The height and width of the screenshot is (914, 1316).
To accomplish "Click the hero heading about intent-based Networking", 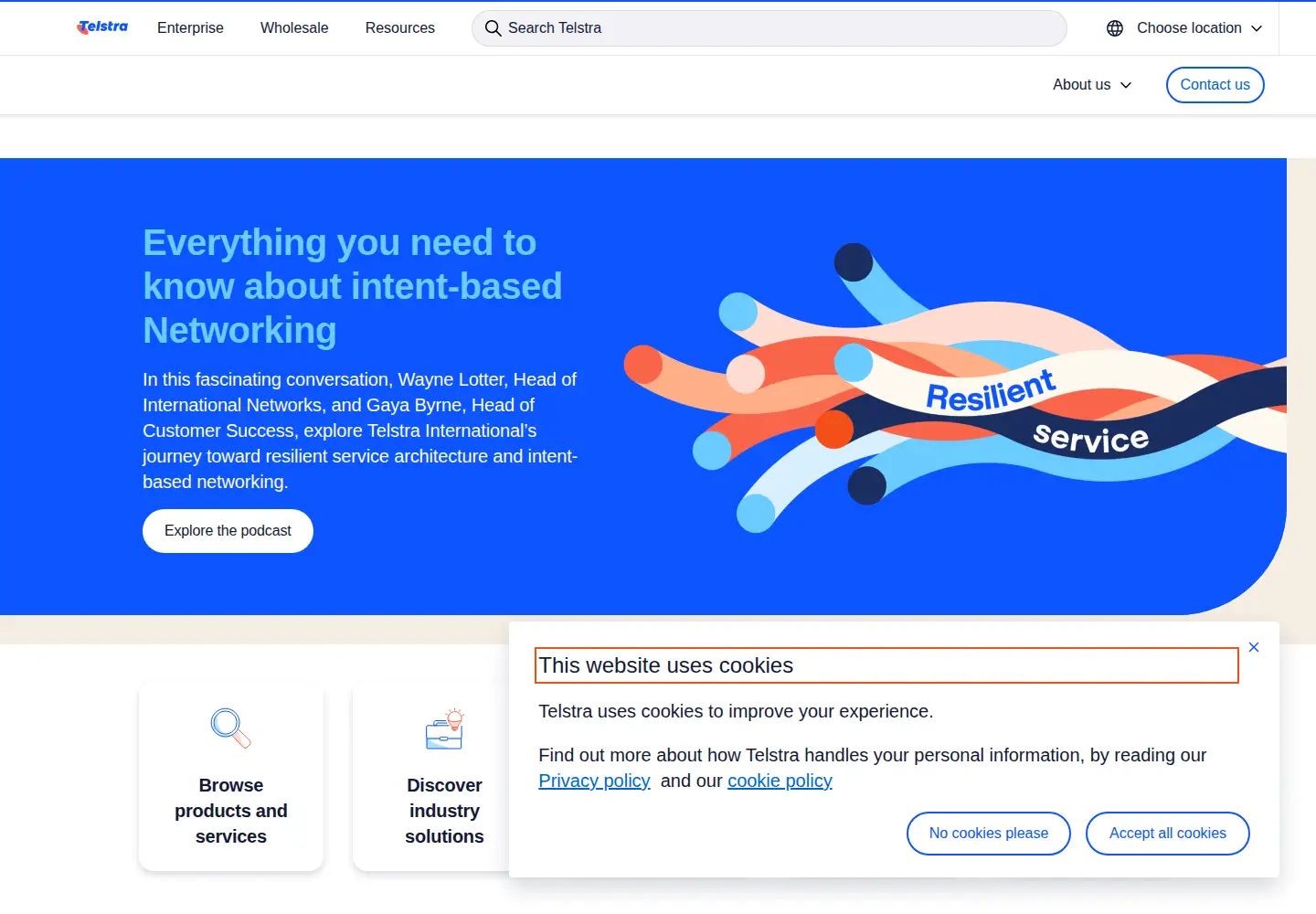I will [353, 286].
